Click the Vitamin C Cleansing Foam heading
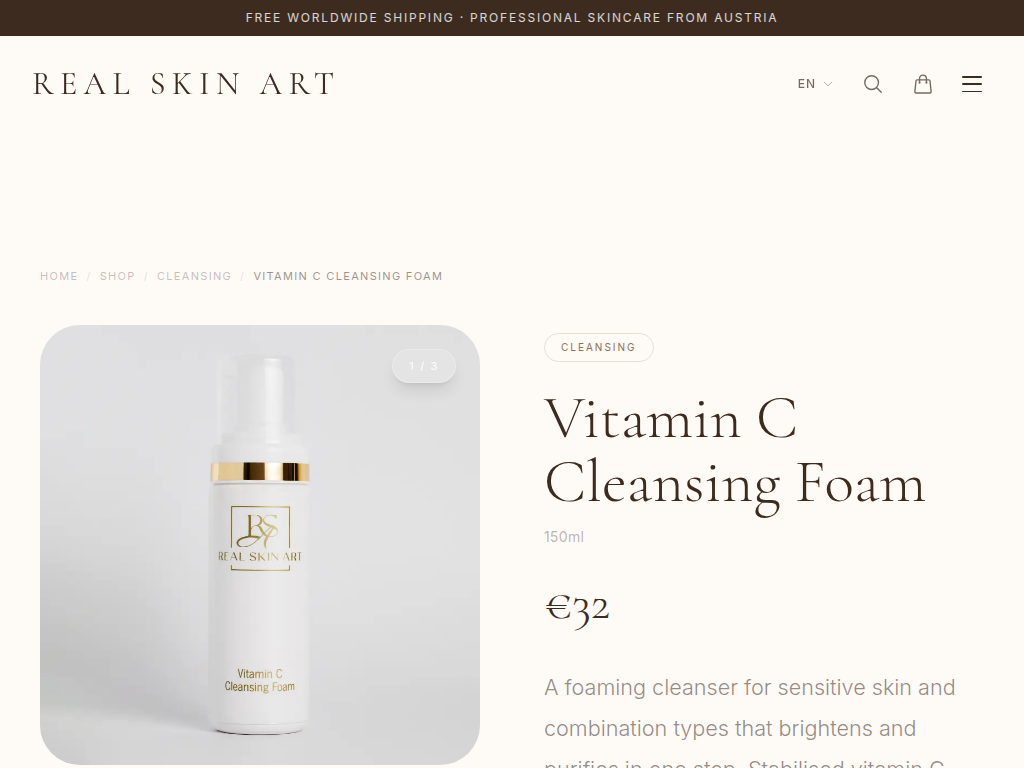 (x=735, y=452)
